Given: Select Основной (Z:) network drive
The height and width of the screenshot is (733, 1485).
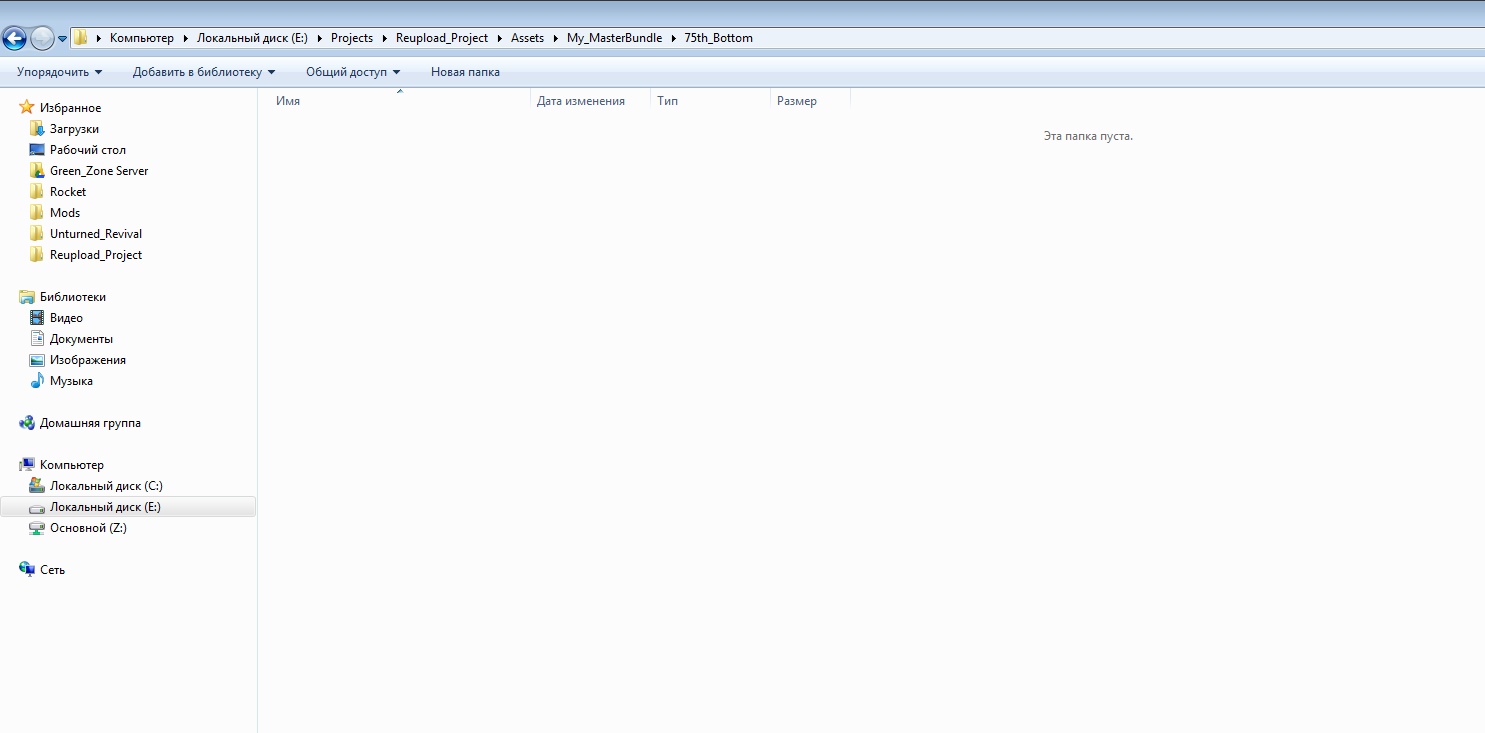Looking at the screenshot, I should (88, 528).
